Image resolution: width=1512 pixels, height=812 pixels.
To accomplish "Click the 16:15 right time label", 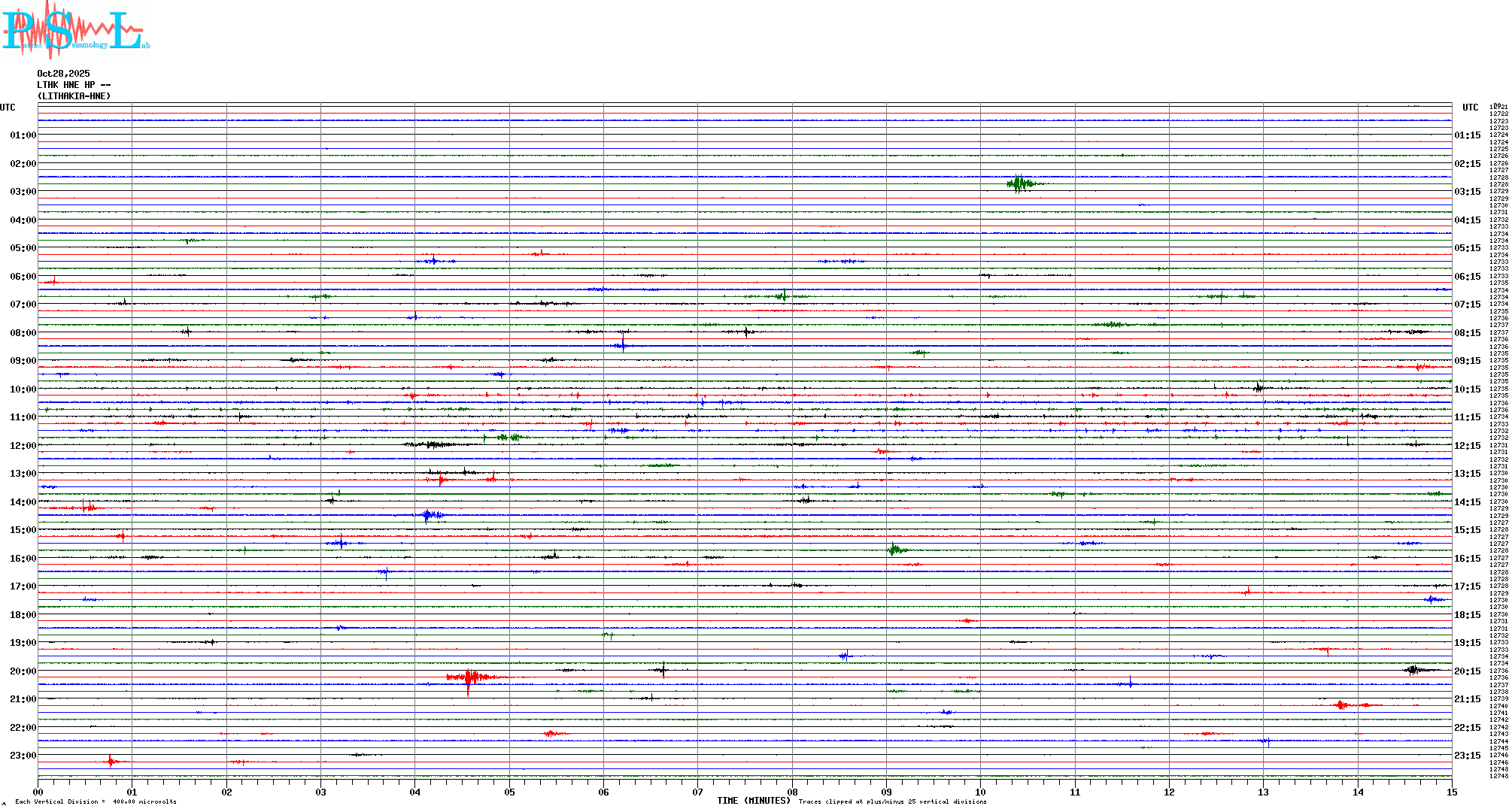I will pyautogui.click(x=1467, y=559).
